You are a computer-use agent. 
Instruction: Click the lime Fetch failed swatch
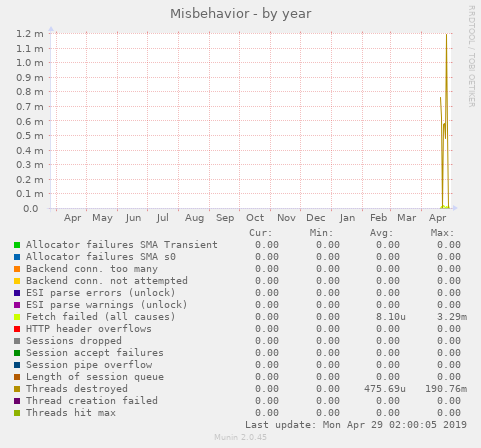pyautogui.click(x=17, y=317)
